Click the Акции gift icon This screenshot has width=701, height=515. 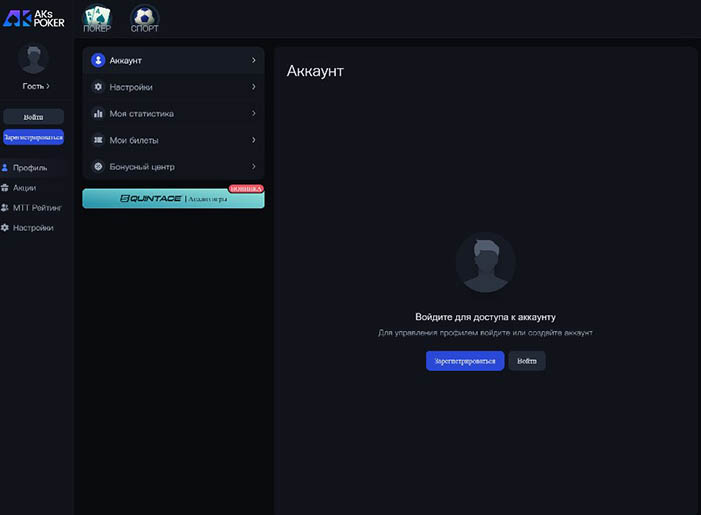(5, 188)
